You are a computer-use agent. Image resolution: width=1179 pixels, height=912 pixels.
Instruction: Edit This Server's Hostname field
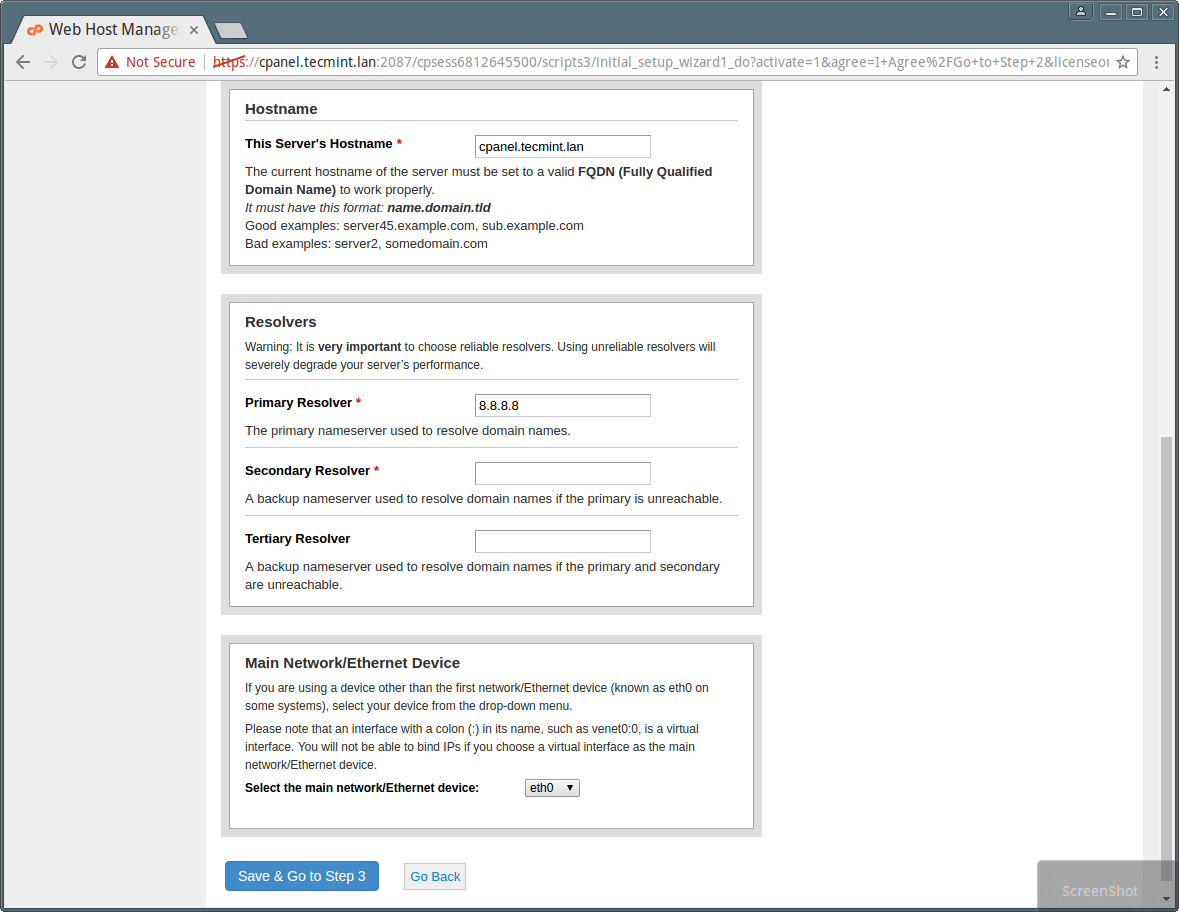point(562,147)
